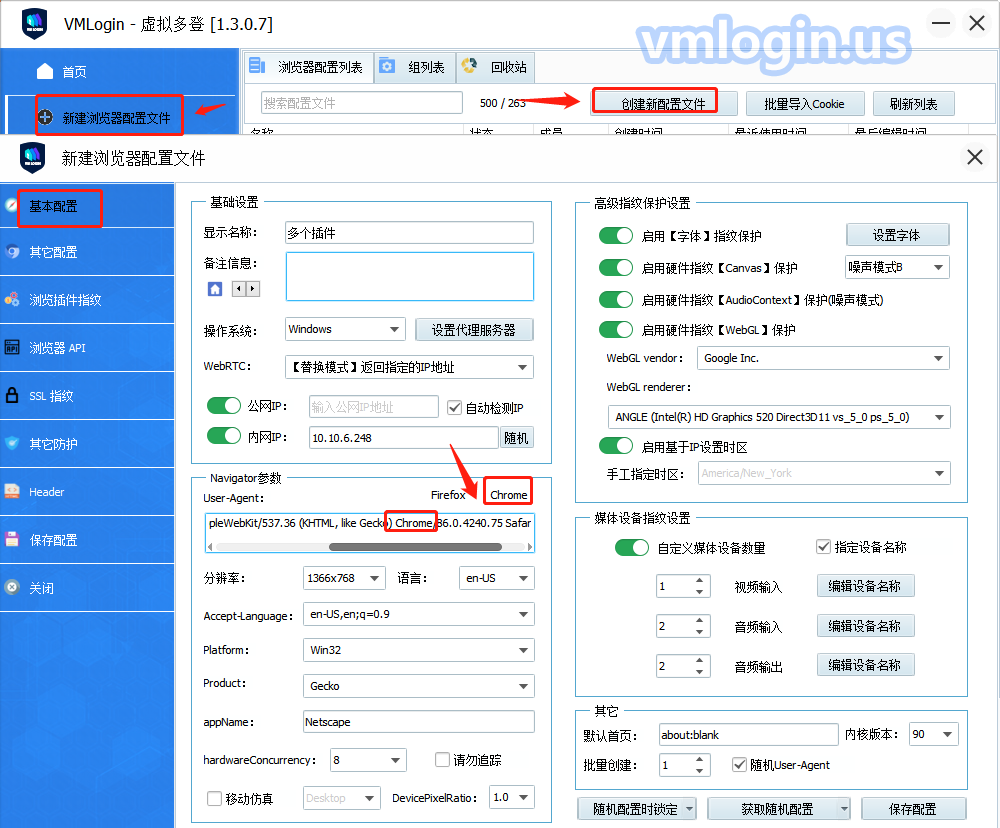This screenshot has height=828, width=1000.
Task: Click the Header sidebar icon
Action: coord(12,491)
